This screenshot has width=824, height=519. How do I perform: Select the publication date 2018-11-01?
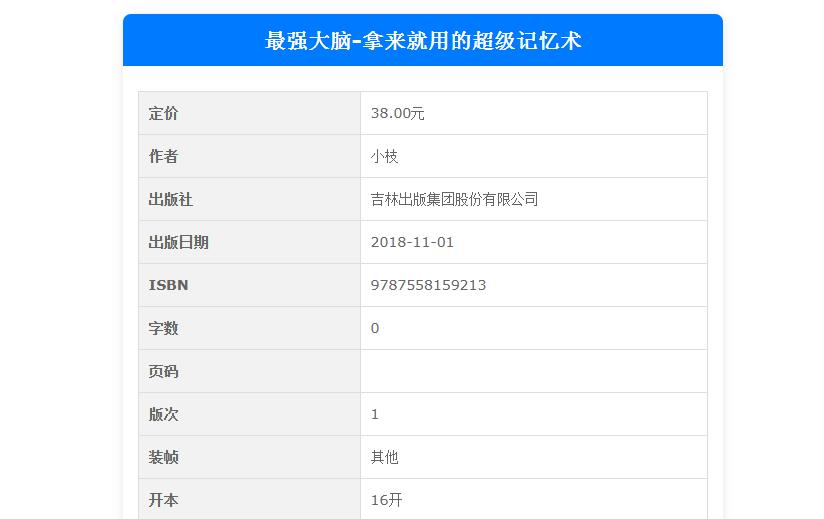[x=412, y=243]
